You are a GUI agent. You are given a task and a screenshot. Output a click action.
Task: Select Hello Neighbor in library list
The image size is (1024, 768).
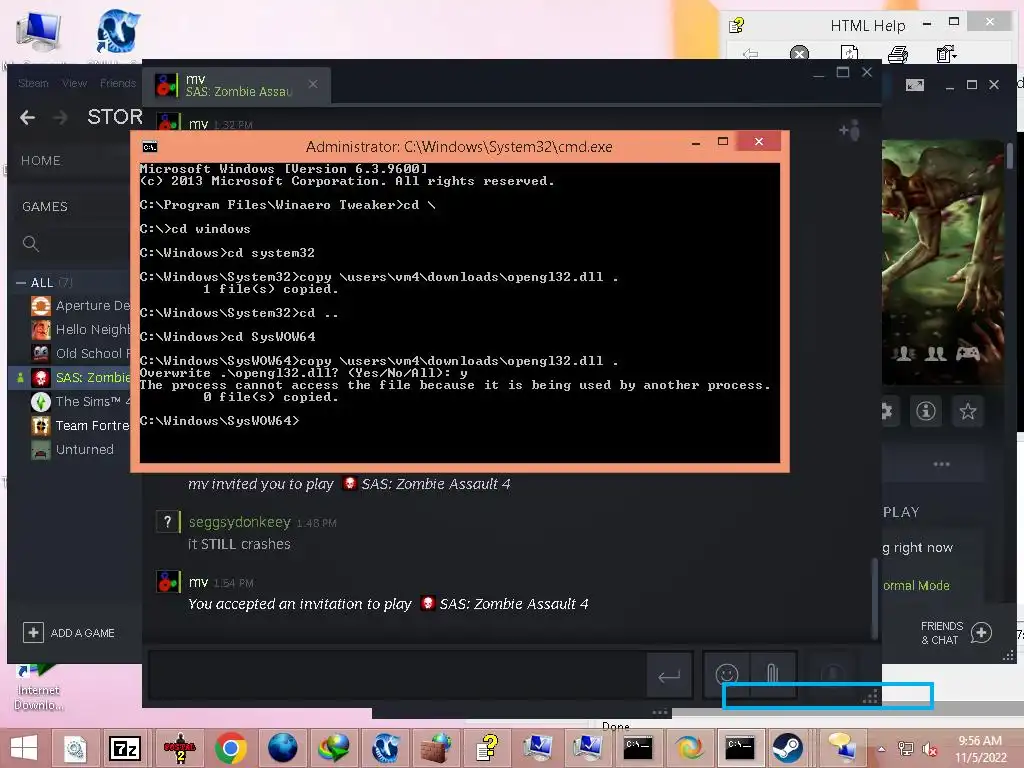click(80, 330)
